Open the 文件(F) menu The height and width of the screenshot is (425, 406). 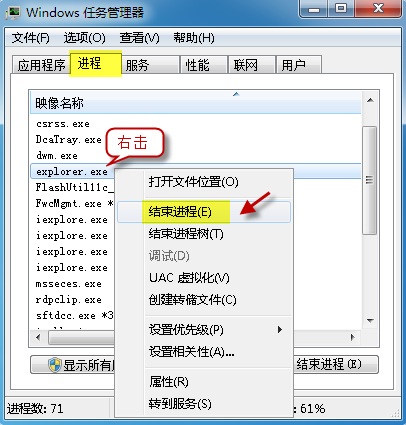31,38
